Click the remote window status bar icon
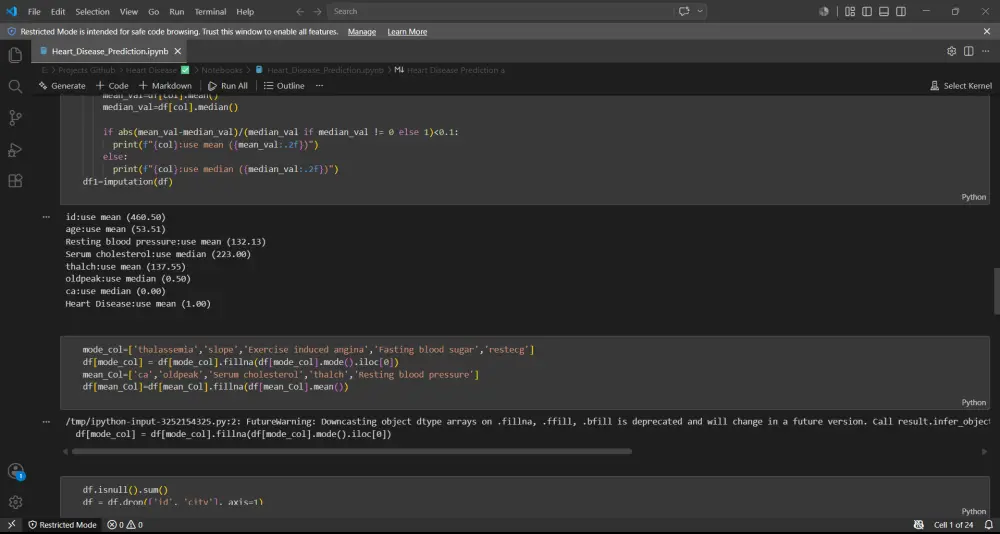The height and width of the screenshot is (534, 1000). 11,524
